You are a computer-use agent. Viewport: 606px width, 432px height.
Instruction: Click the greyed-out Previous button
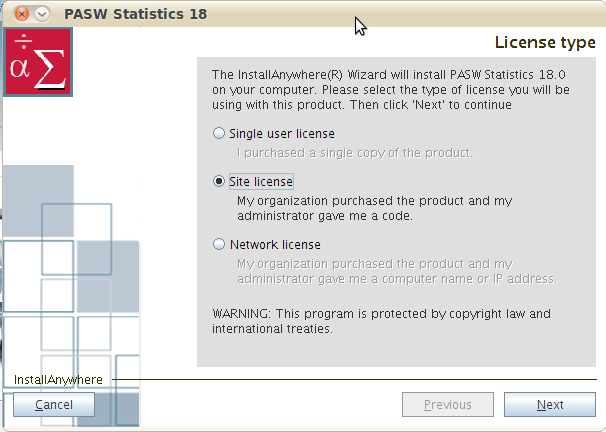(447, 405)
